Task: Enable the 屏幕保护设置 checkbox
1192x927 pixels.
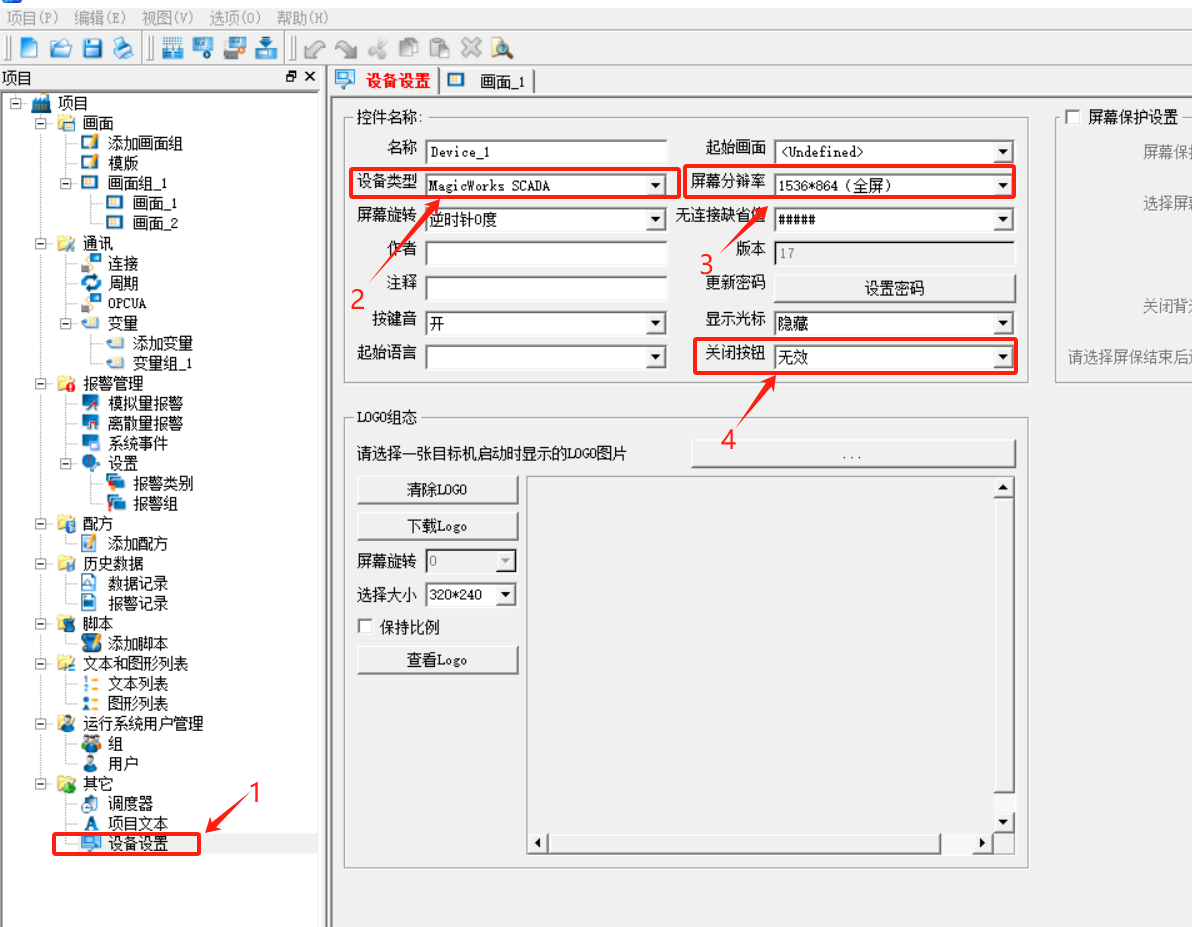Action: click(1072, 117)
